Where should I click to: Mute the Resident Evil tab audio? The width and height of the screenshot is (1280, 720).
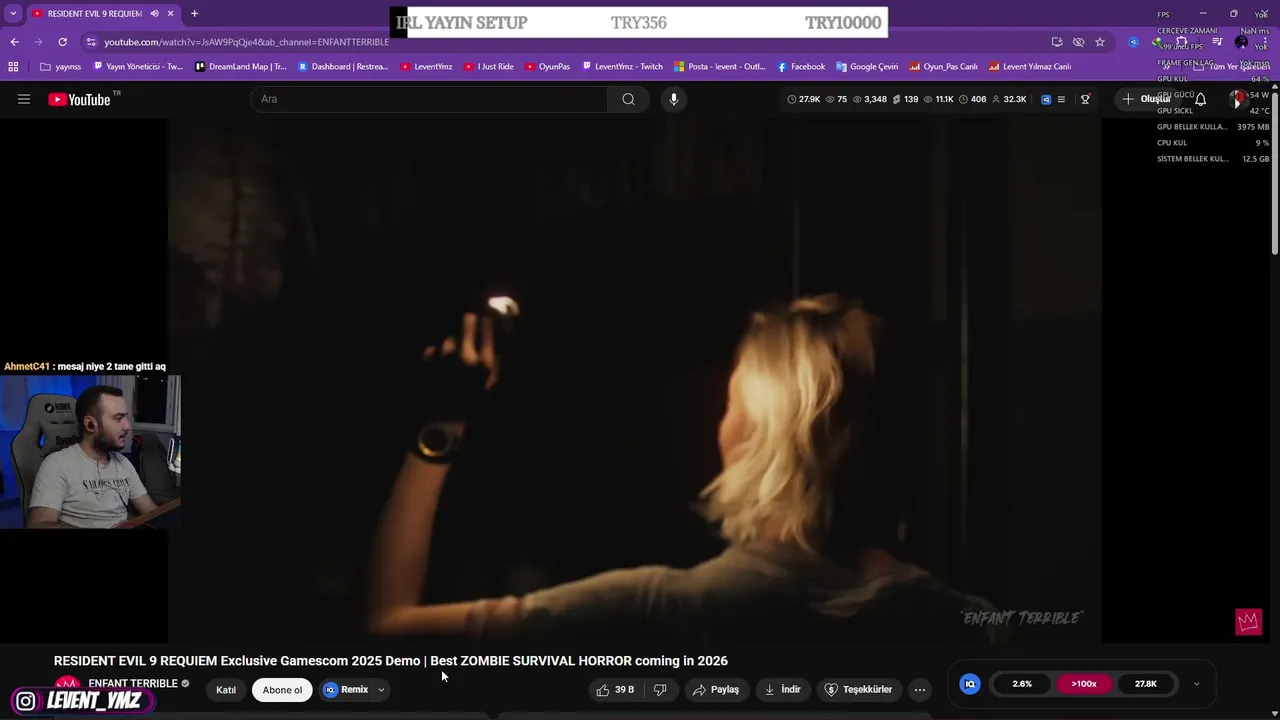154,14
